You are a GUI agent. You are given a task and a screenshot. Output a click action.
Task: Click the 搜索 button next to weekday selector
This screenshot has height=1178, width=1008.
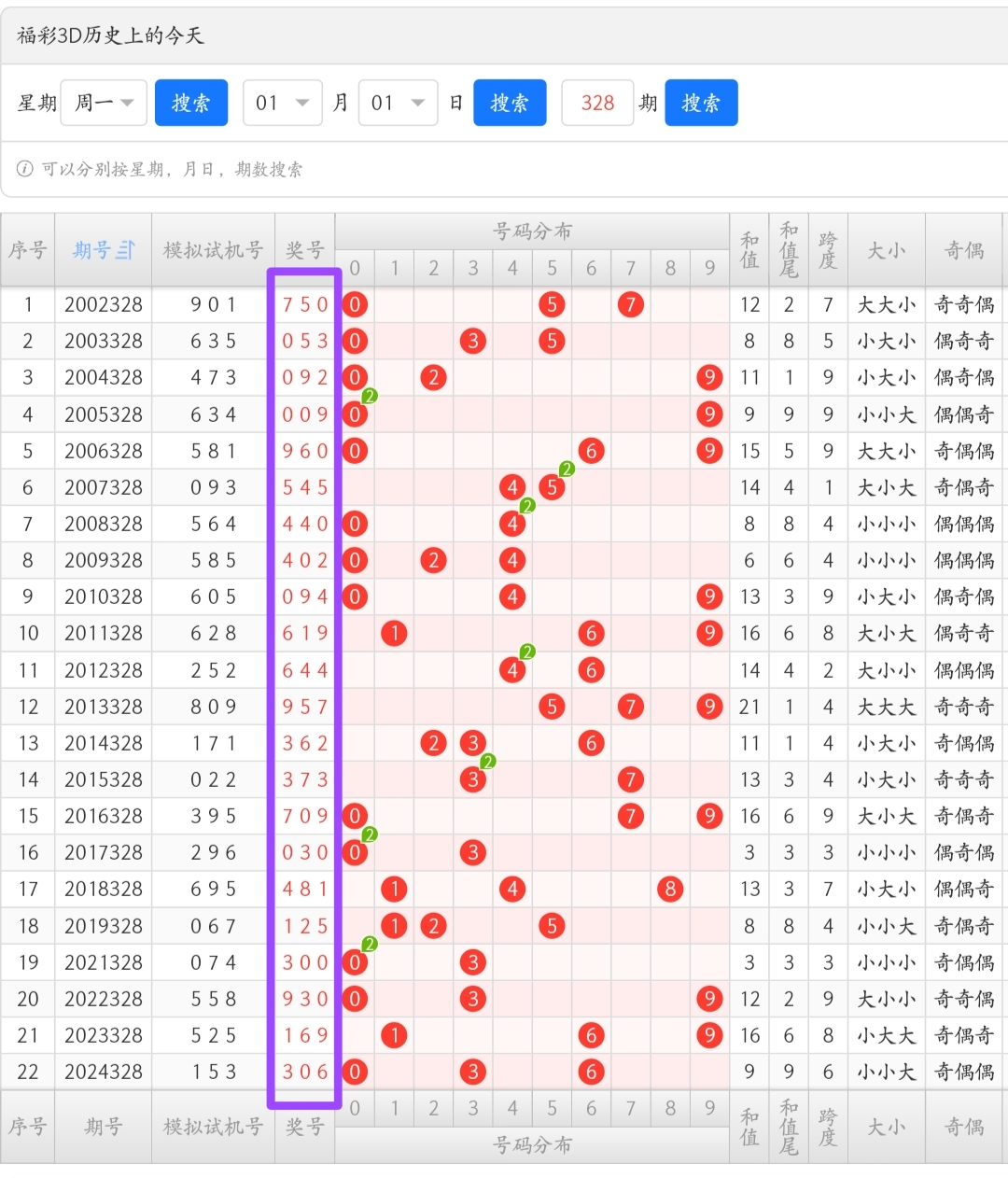(x=191, y=103)
